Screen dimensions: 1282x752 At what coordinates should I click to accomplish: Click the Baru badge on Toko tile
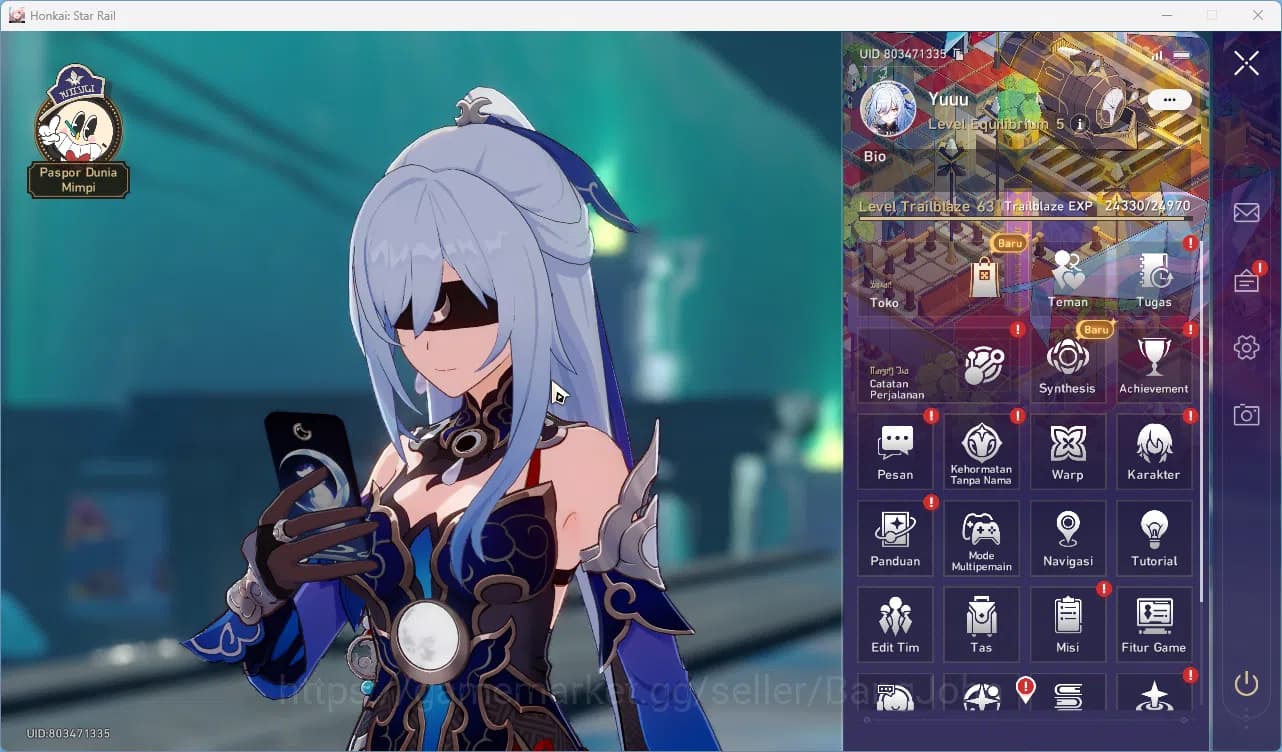1009,243
